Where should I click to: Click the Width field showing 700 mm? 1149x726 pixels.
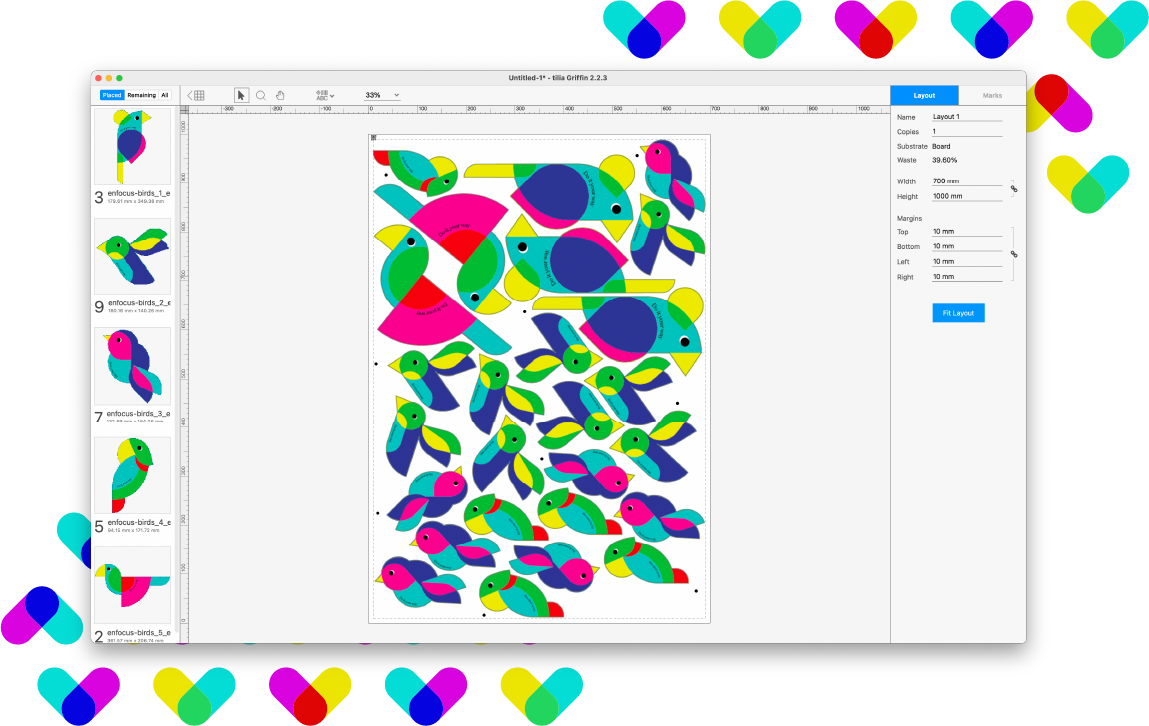pos(966,181)
